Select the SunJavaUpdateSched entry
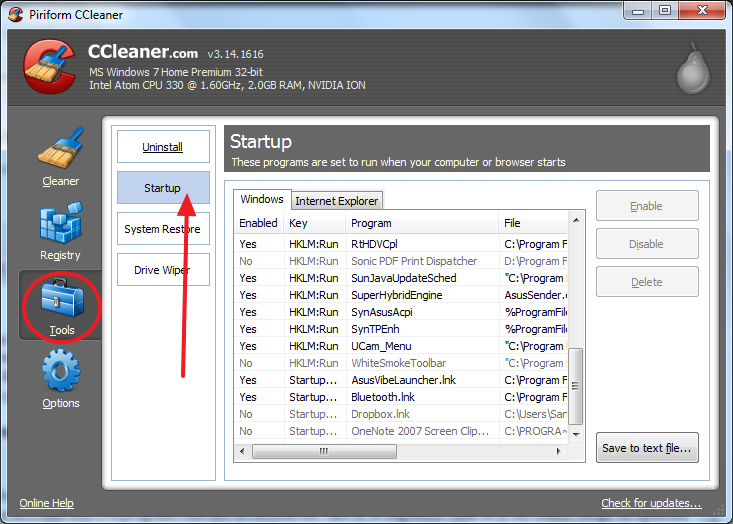Screen dimensions: 733x524 click(x=401, y=278)
